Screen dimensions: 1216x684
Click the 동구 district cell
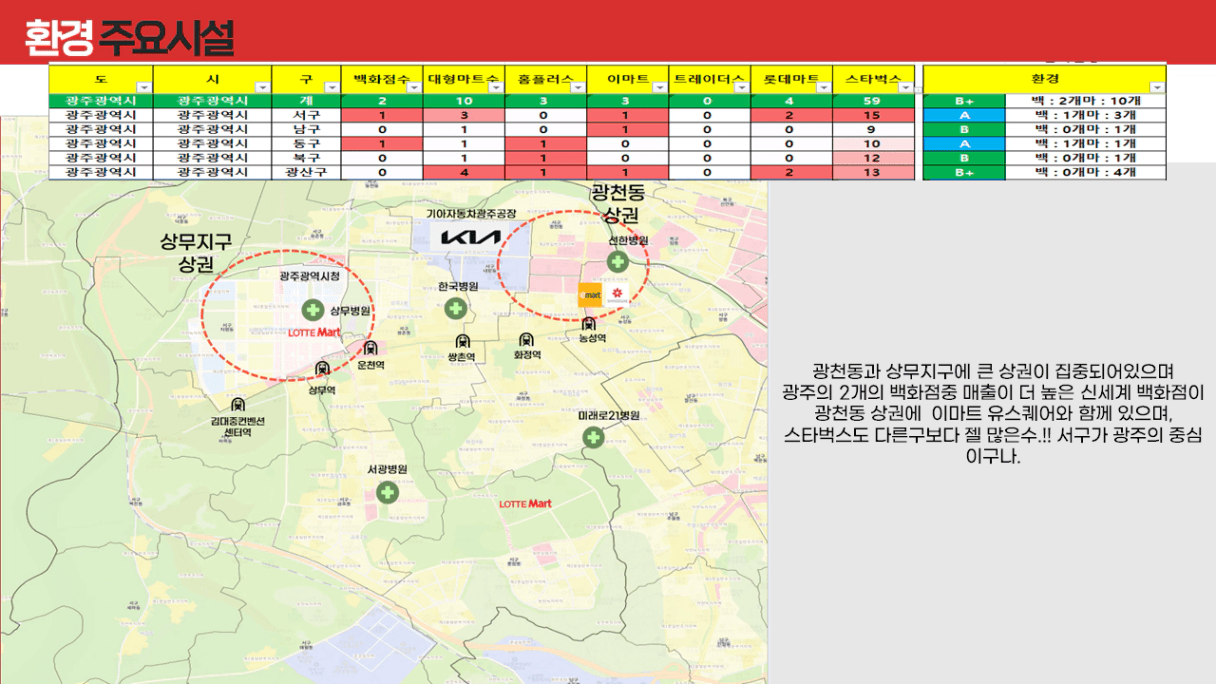(x=306, y=143)
